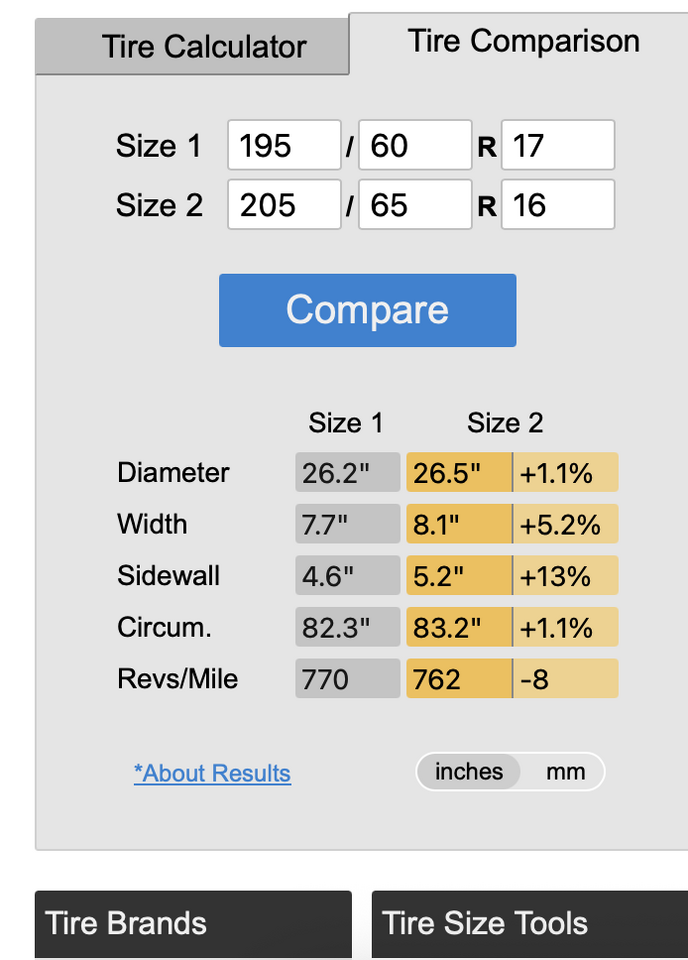The width and height of the screenshot is (688, 960).
Task: Click the Size 2 aspect ratio field showing 65
Action: point(415,205)
